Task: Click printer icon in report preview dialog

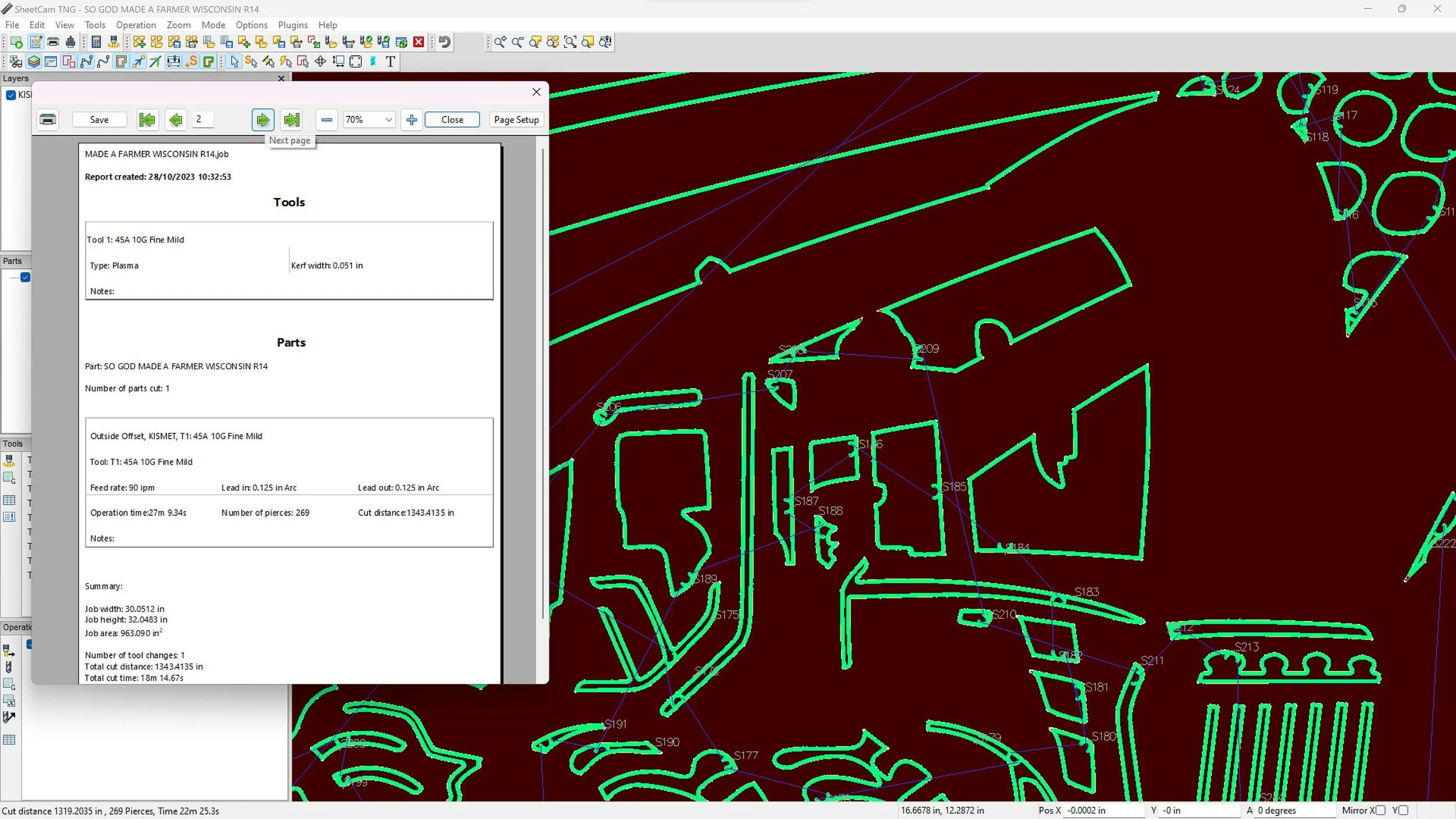Action: pyautogui.click(x=48, y=120)
